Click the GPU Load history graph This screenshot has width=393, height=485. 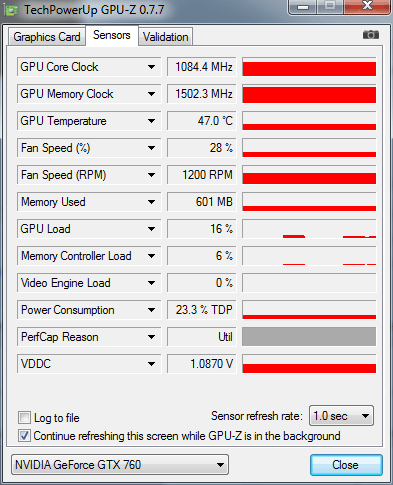tap(309, 229)
